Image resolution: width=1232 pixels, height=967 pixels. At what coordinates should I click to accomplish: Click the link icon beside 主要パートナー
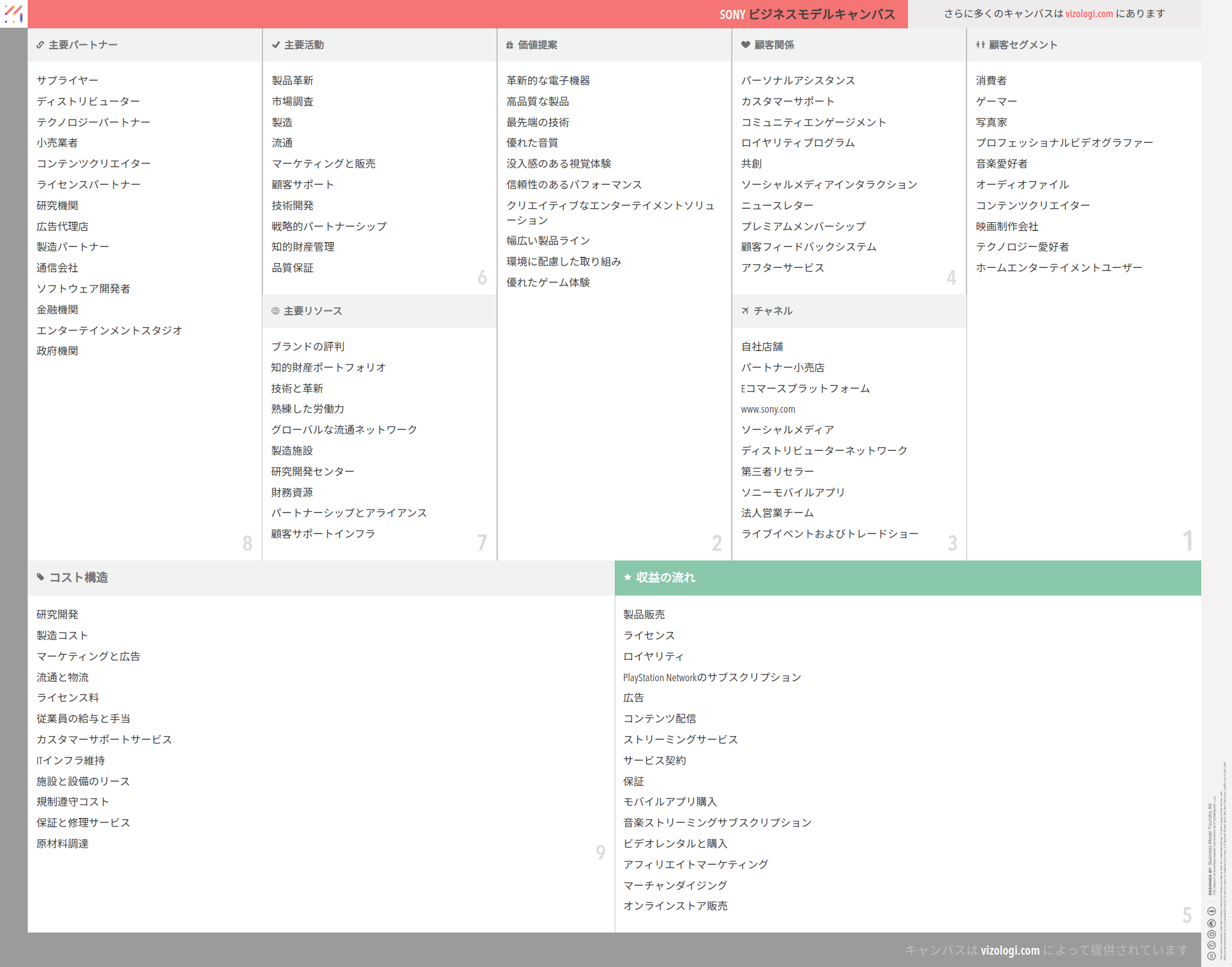[x=40, y=45]
